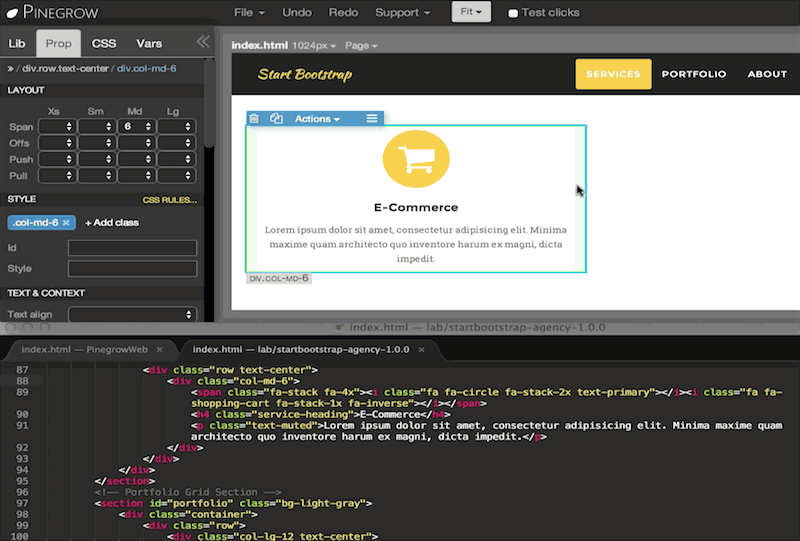
Task: Open the element hamburger menu icon
Action: [x=372, y=118]
